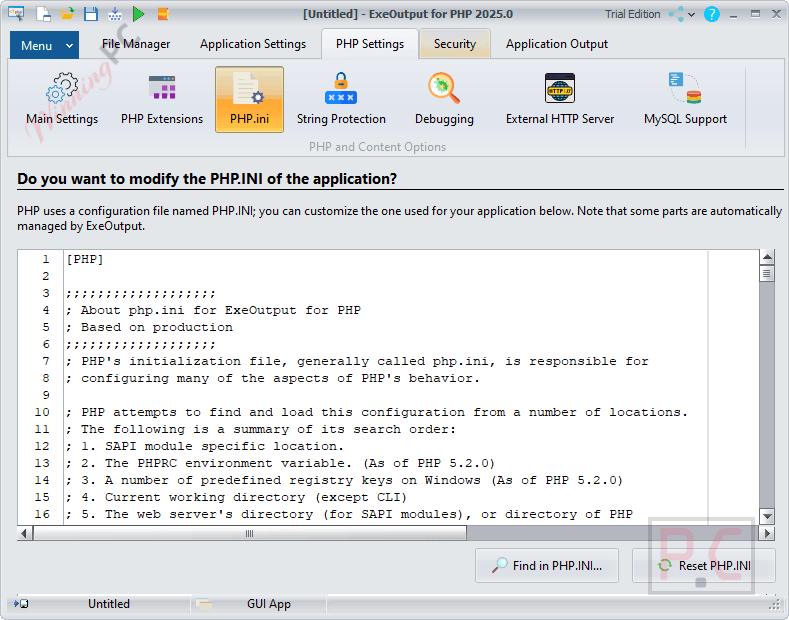Click the arrow icon at status bar start
The width and height of the screenshot is (789, 620).
(21, 603)
